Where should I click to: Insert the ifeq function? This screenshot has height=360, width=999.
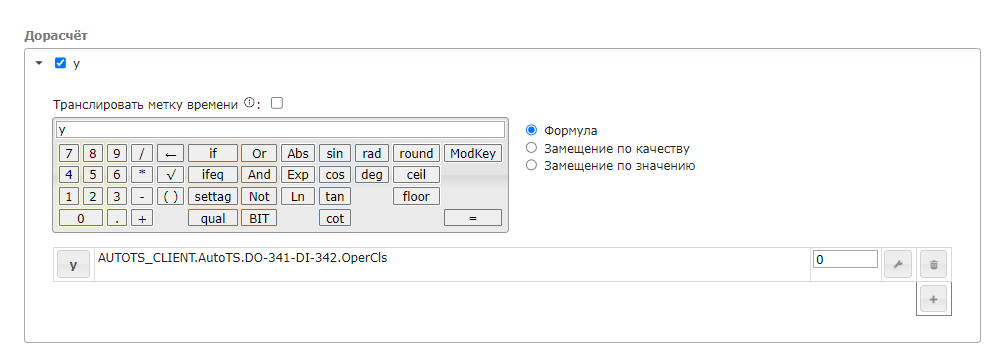click(x=213, y=175)
